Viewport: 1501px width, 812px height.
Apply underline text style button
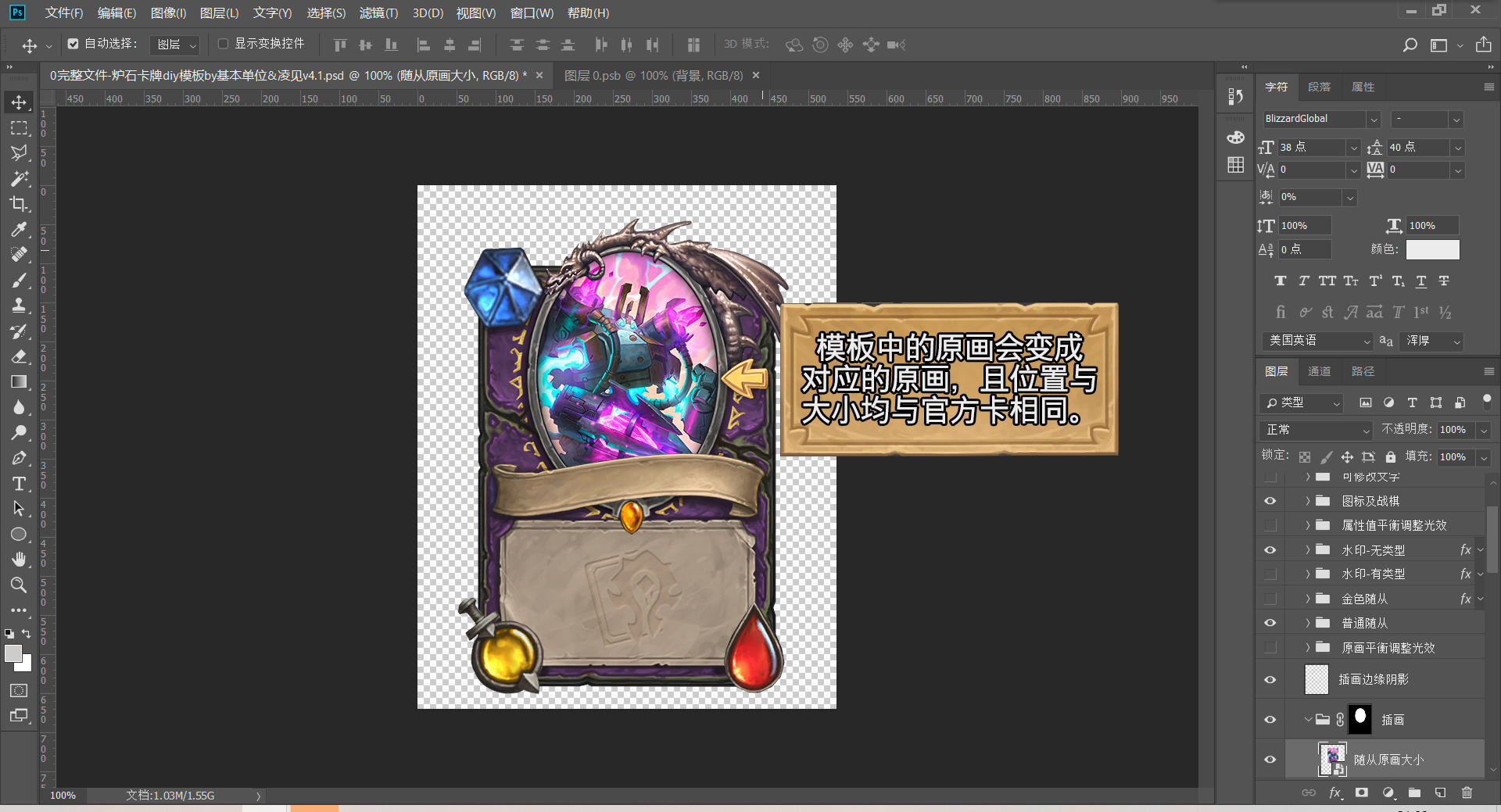[x=1421, y=281]
